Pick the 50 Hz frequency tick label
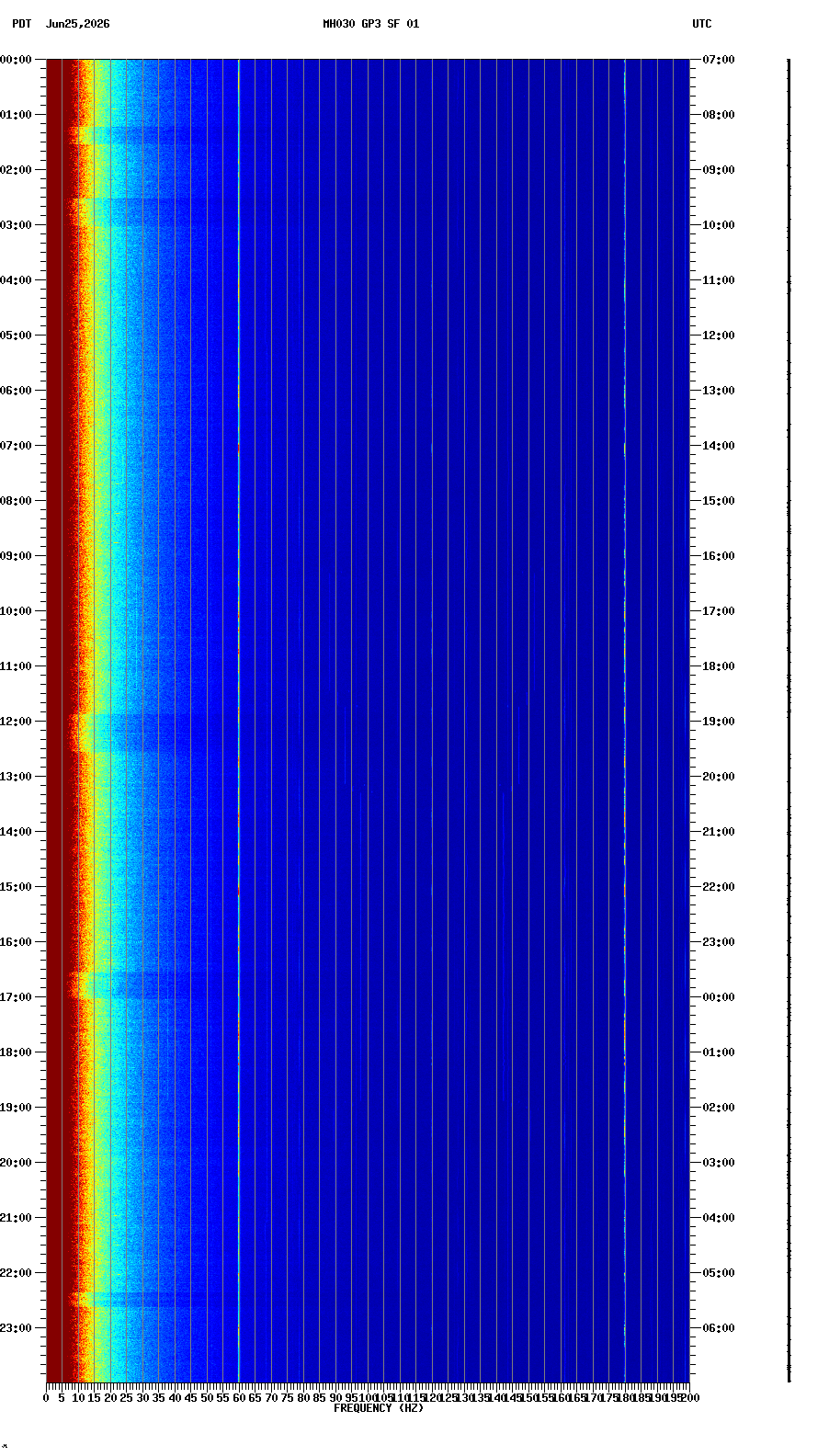The image size is (829, 1456). pyautogui.click(x=207, y=1398)
